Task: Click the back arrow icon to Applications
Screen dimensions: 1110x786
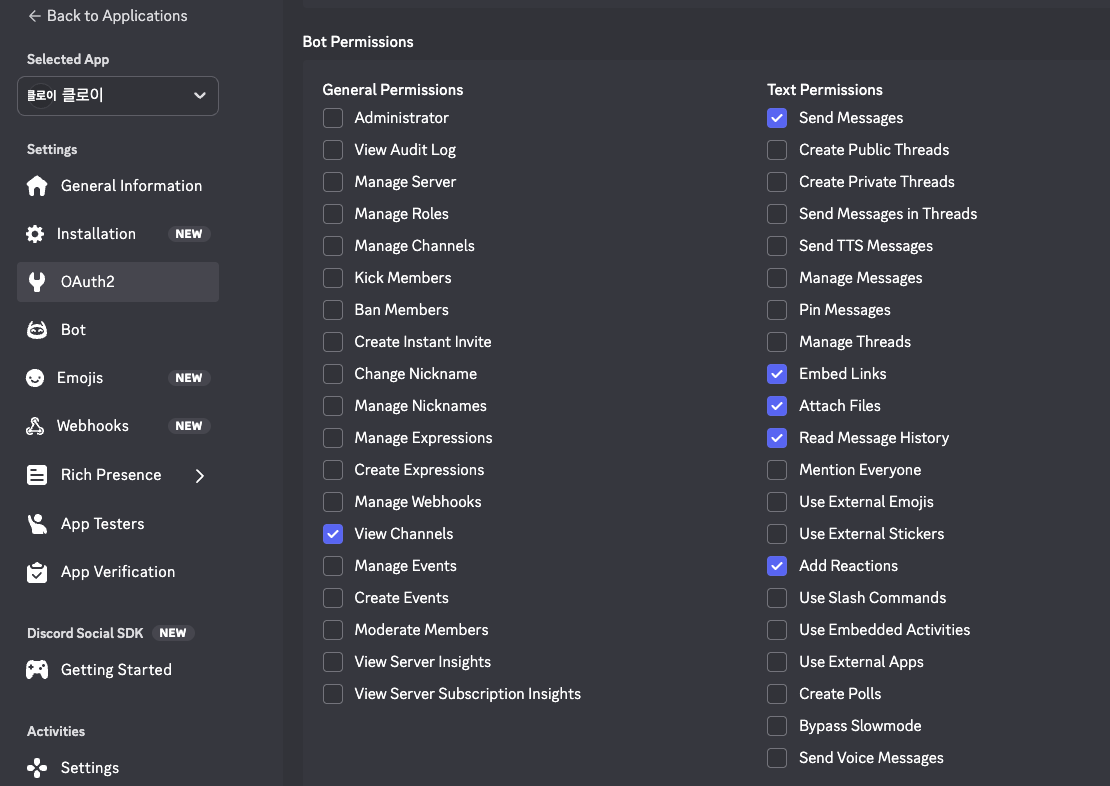Action: (x=34, y=16)
